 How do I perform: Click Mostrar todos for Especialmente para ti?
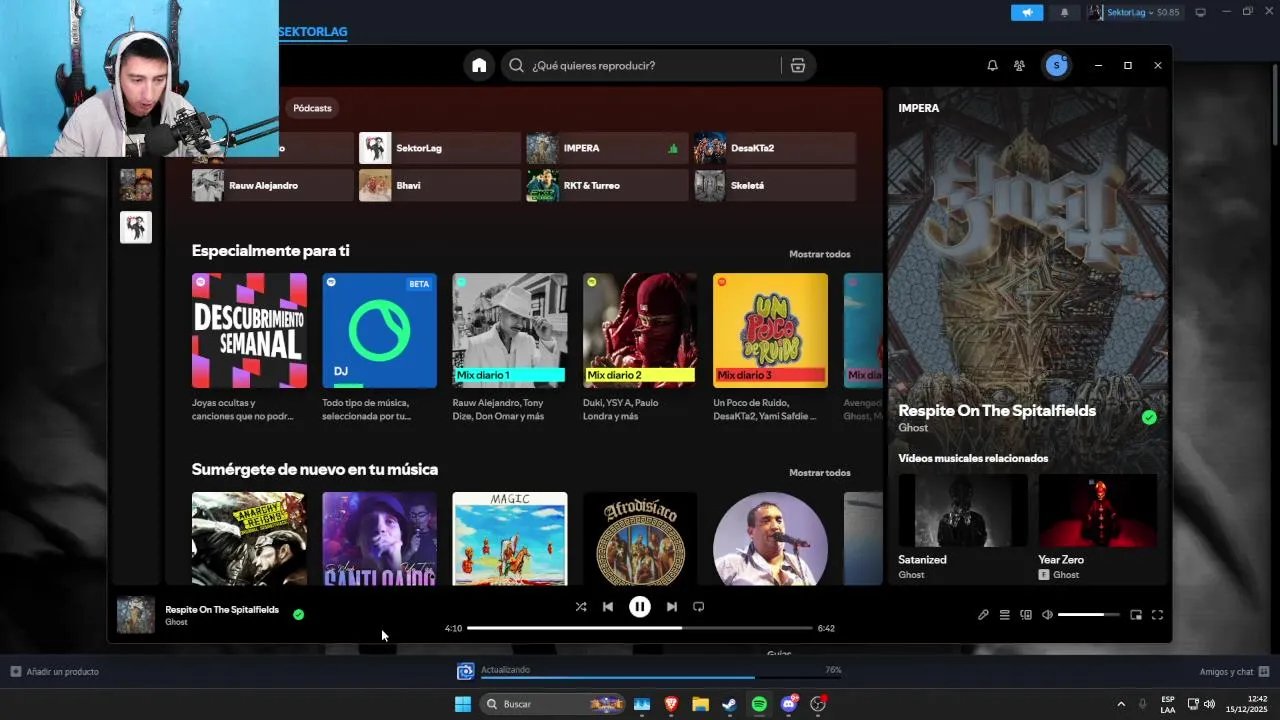click(x=820, y=254)
